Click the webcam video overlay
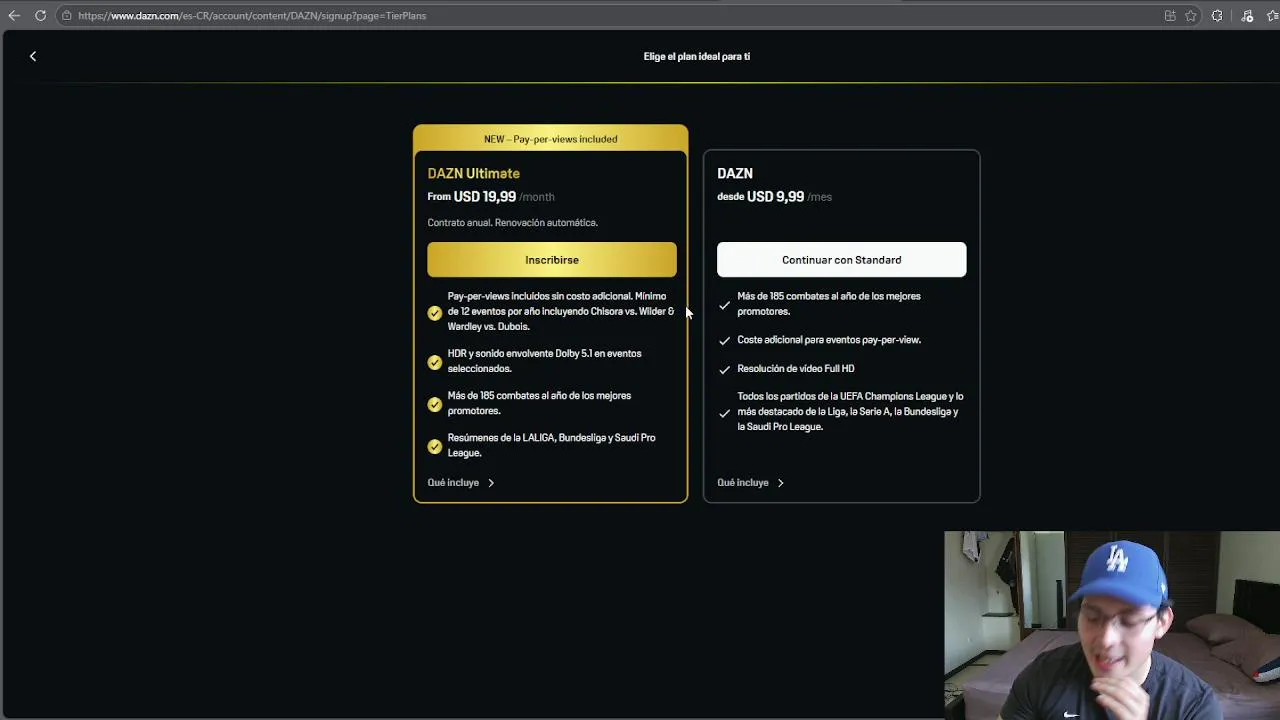Image resolution: width=1280 pixels, height=720 pixels. point(1112,625)
